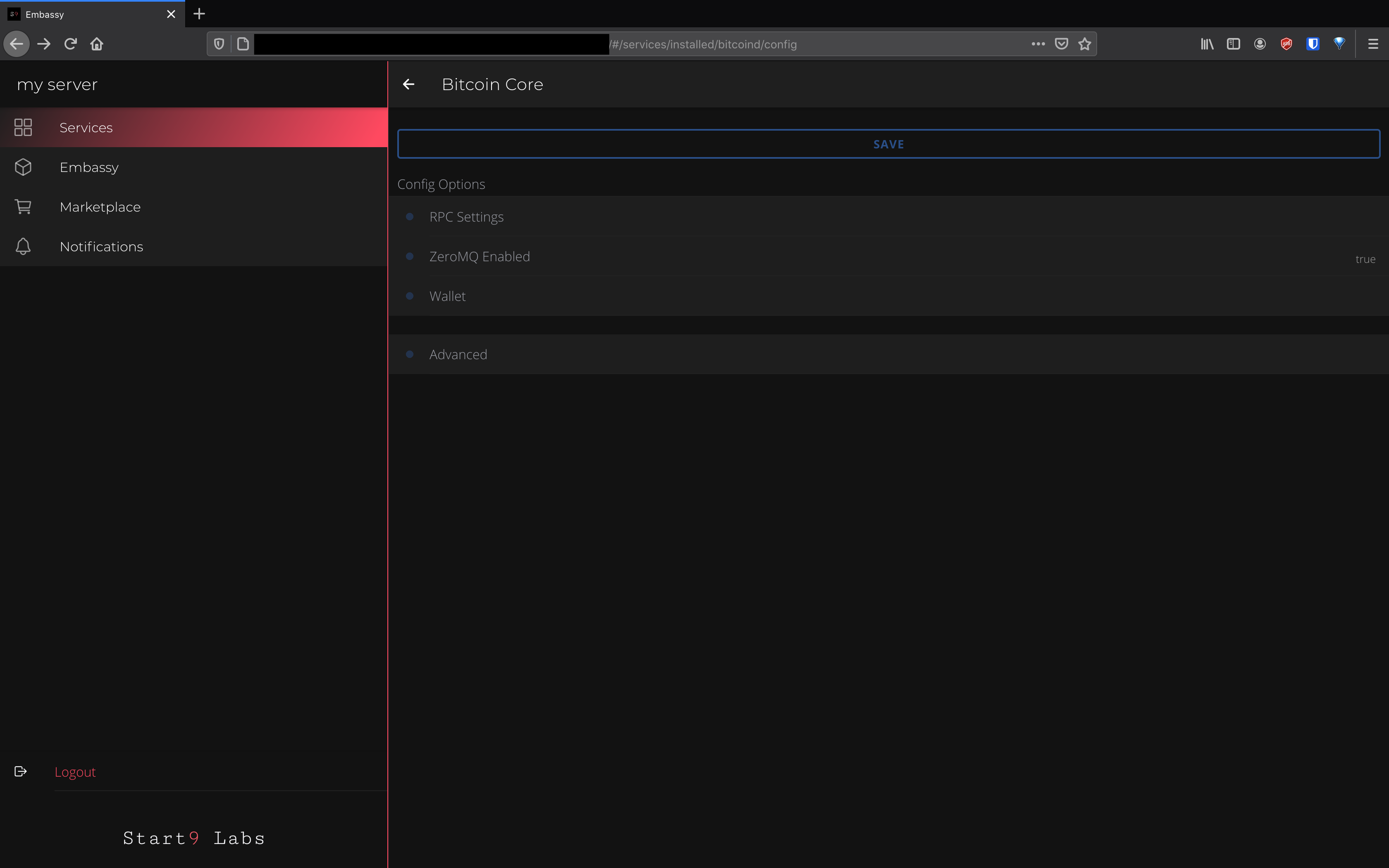Expand the Advanced config section
Image resolution: width=1389 pixels, height=868 pixels.
pos(458,355)
